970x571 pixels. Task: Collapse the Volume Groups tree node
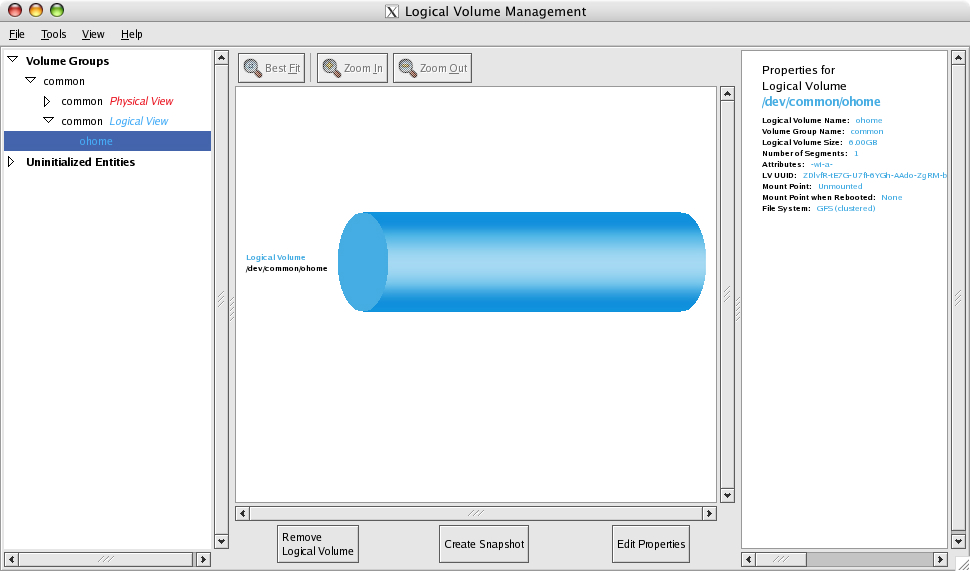12,60
